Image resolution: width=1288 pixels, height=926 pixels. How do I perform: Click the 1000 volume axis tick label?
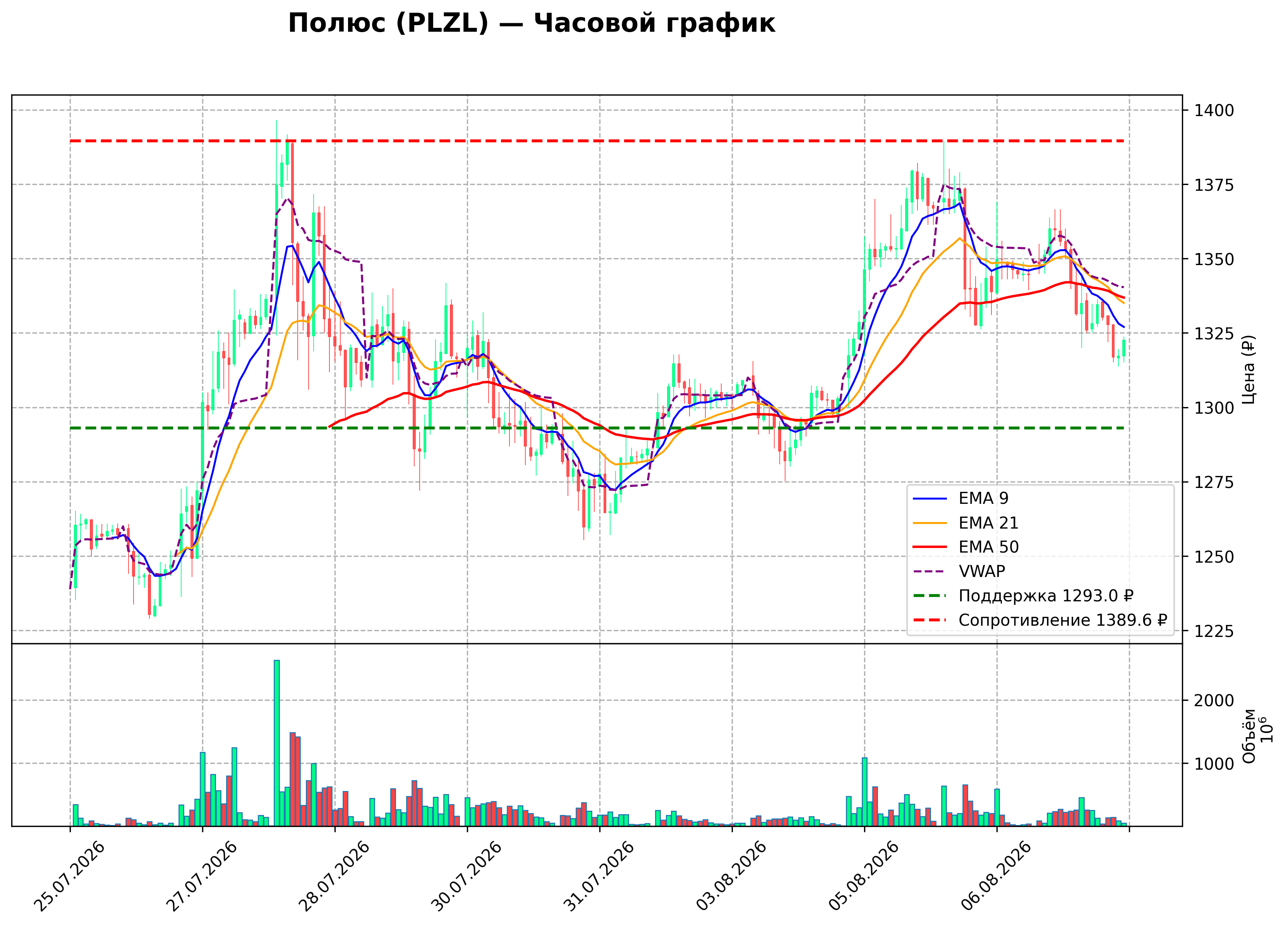tap(1214, 763)
